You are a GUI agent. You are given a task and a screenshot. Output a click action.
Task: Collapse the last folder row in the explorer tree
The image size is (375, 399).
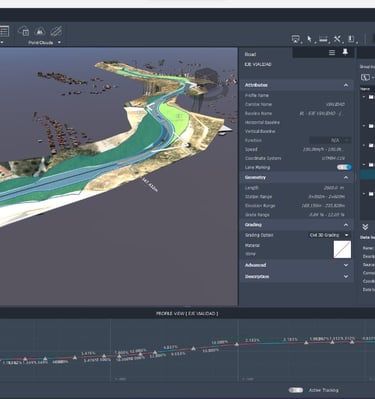(364, 194)
